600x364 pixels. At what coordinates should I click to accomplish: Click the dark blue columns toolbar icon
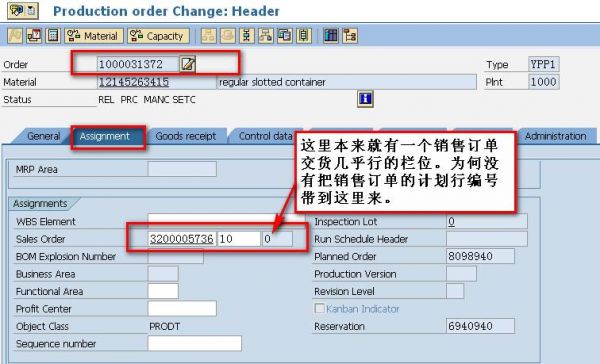pyautogui.click(x=331, y=36)
